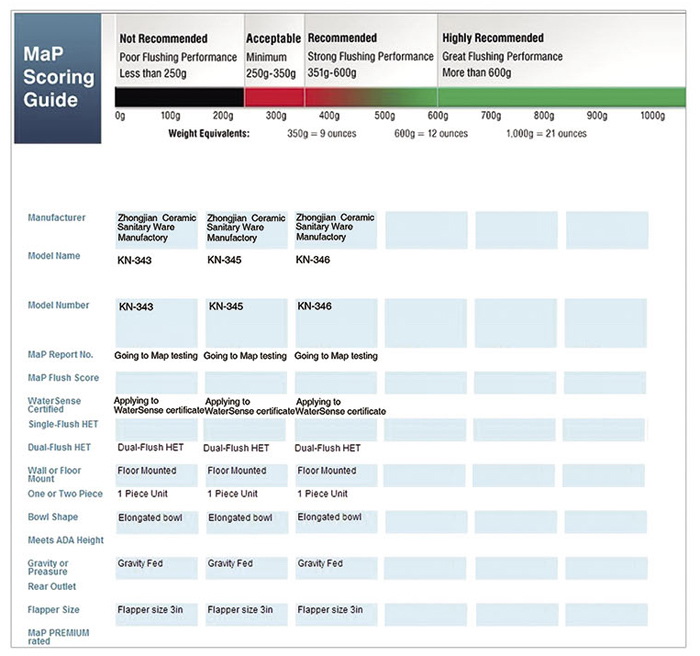This screenshot has height=656, width=700.
Task: Click the '351g-600g' range text
Action: point(332,72)
